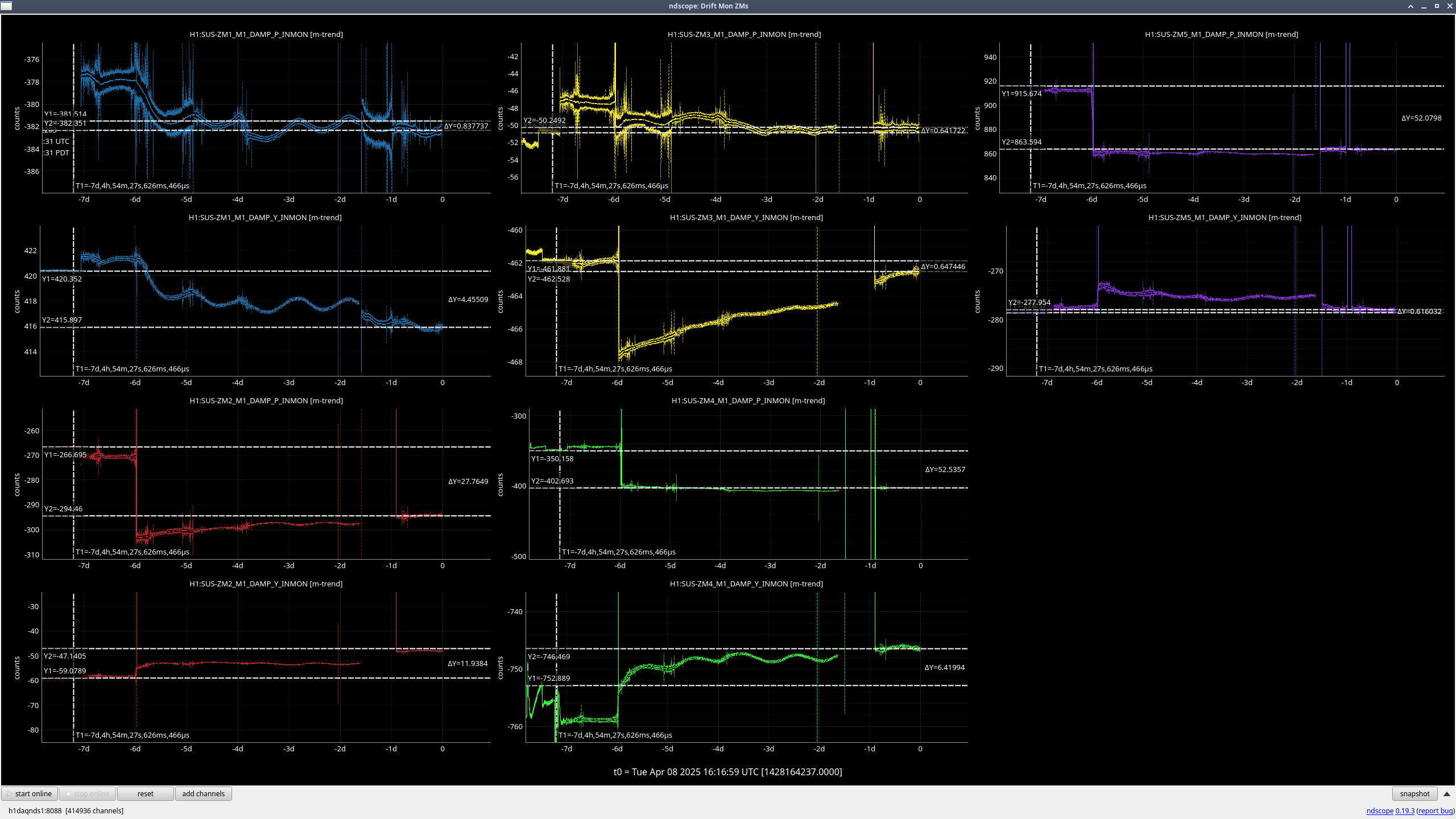Select the ZM2 DAMP_Y plot title
Image resolution: width=1456 pixels, height=819 pixels.
point(266,584)
